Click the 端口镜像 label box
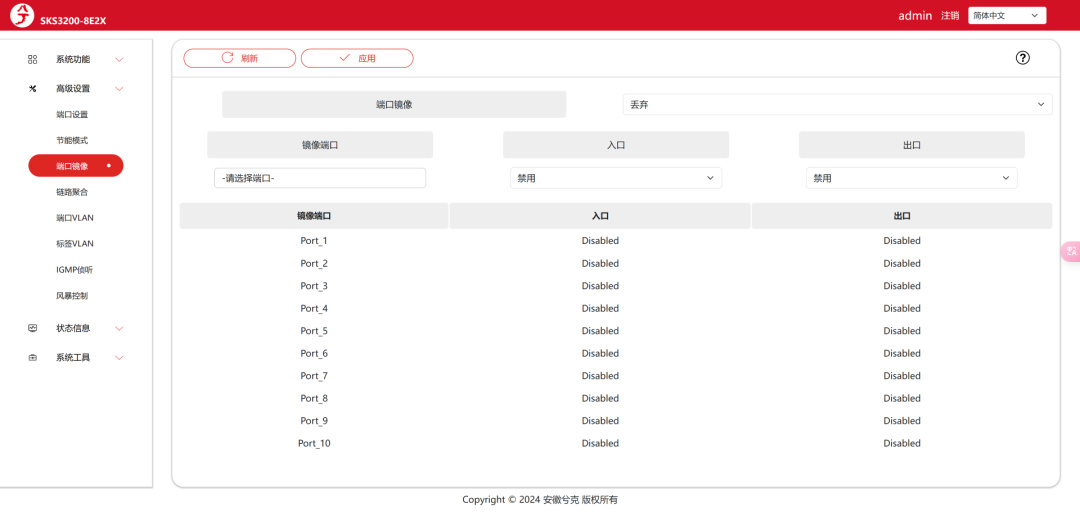This screenshot has height=512, width=1080. click(394, 105)
